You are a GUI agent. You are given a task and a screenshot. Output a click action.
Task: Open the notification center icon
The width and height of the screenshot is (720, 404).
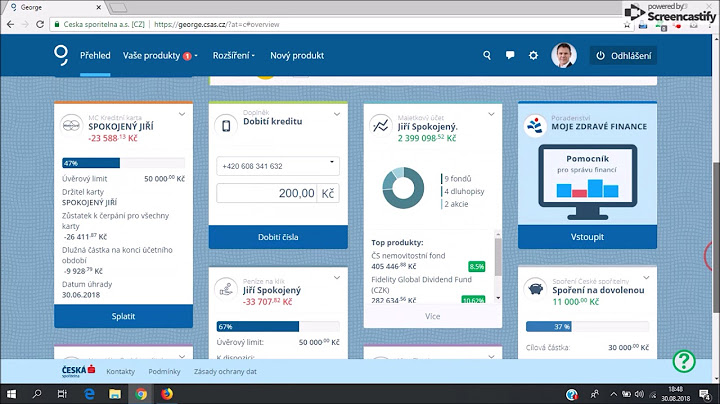tap(704, 394)
